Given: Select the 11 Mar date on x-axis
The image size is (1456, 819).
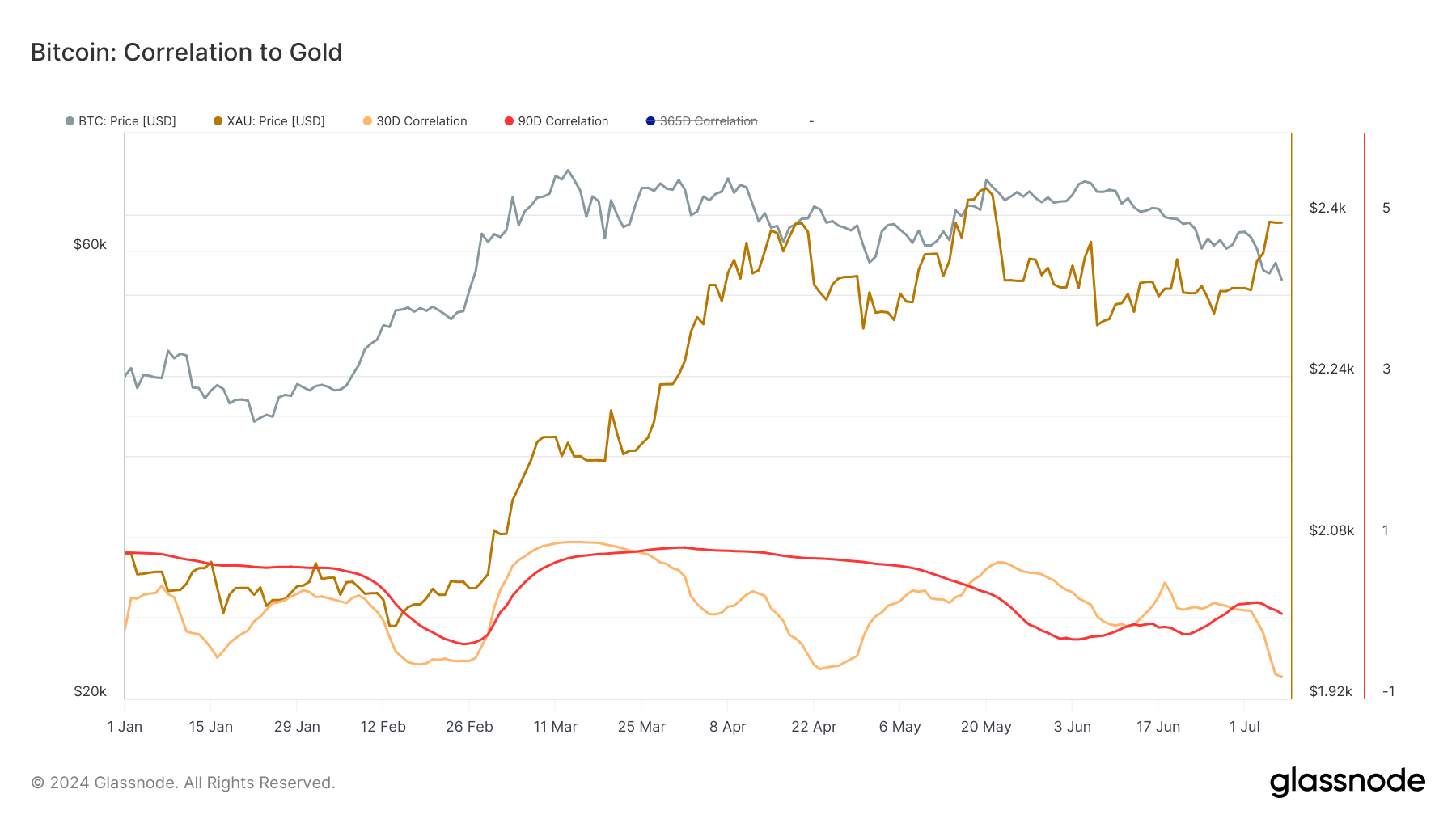Looking at the screenshot, I should tap(555, 727).
